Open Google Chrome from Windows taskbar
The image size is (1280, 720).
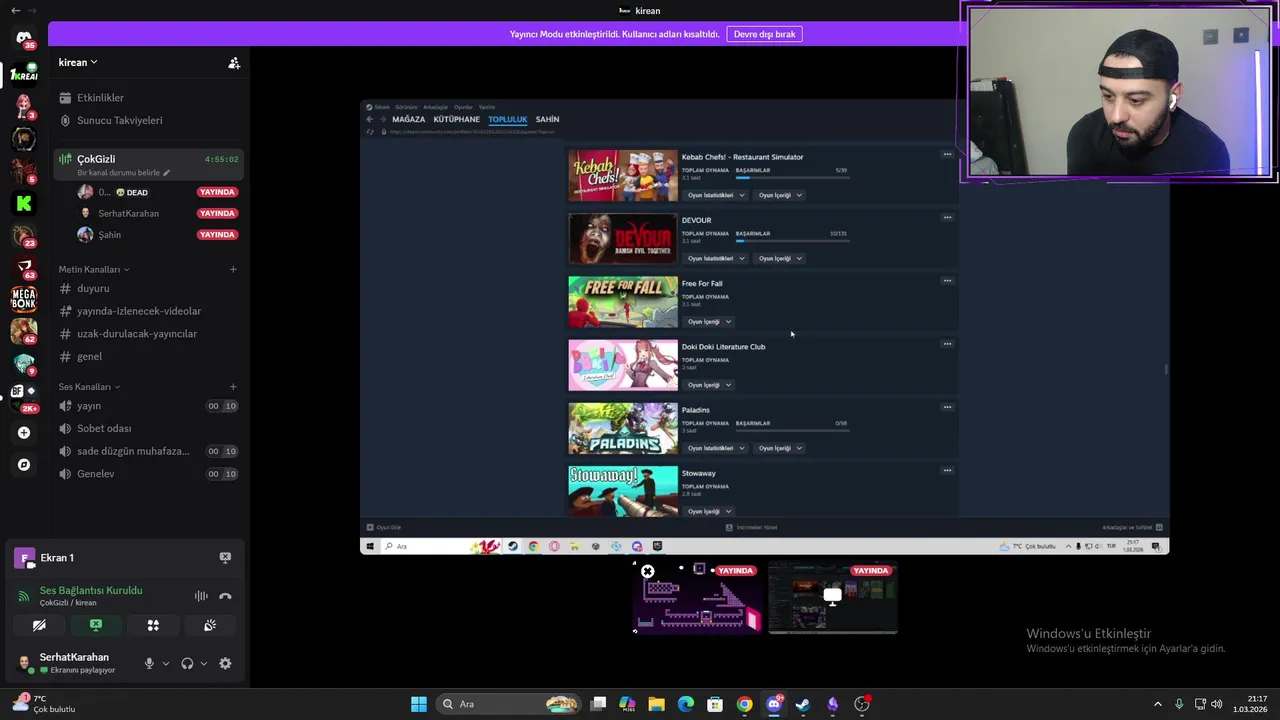[x=744, y=704]
